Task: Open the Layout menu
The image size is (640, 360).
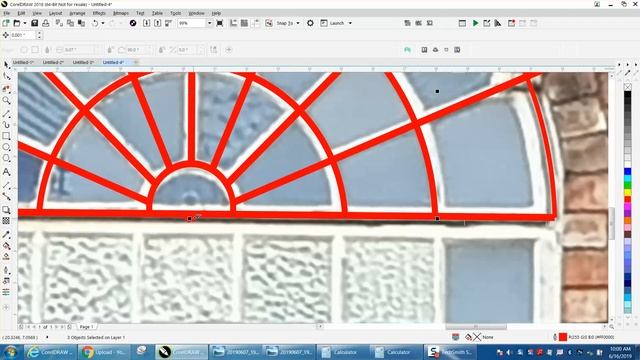Action: [56, 13]
